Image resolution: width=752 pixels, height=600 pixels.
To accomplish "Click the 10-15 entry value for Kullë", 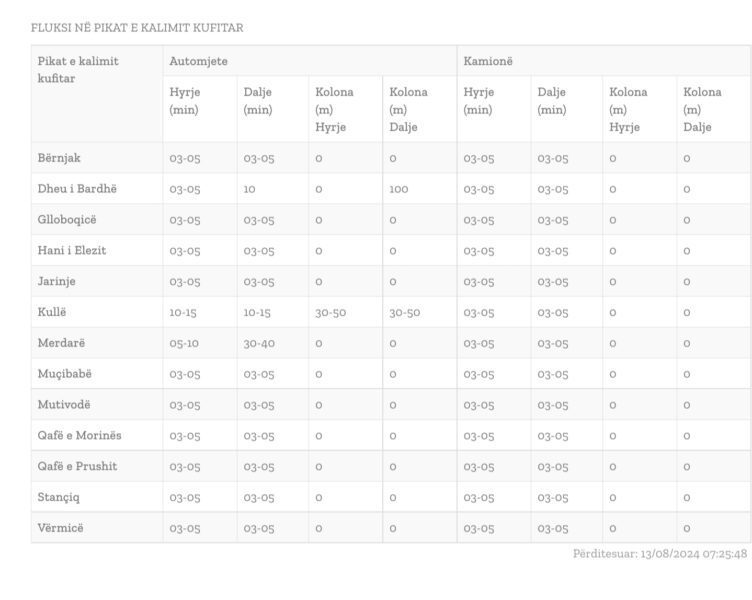I will [x=183, y=313].
